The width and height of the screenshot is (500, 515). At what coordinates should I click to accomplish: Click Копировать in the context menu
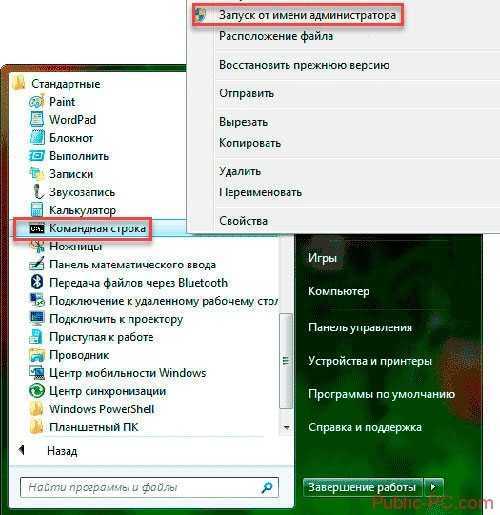pos(250,143)
